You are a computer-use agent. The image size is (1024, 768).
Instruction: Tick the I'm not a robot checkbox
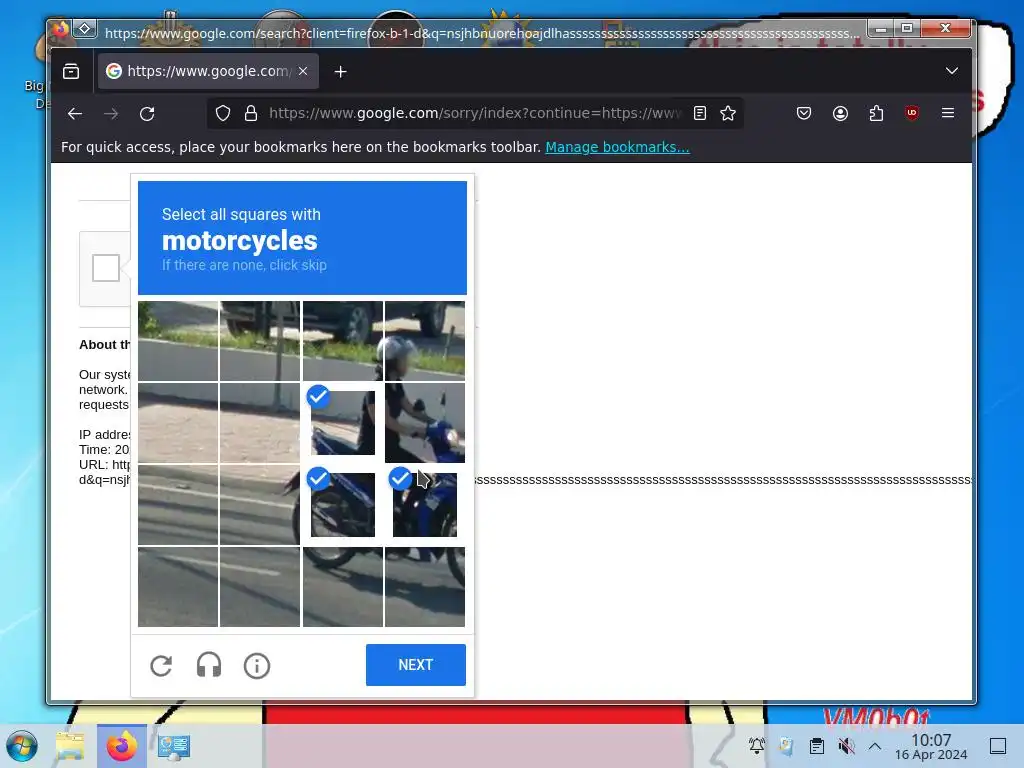pyautogui.click(x=106, y=268)
